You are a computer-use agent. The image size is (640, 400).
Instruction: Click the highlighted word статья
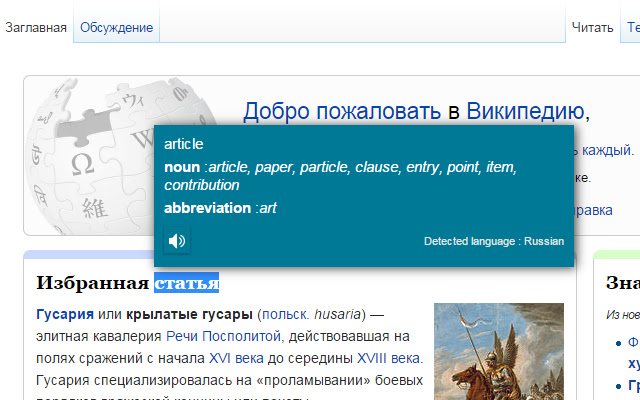[186, 283]
